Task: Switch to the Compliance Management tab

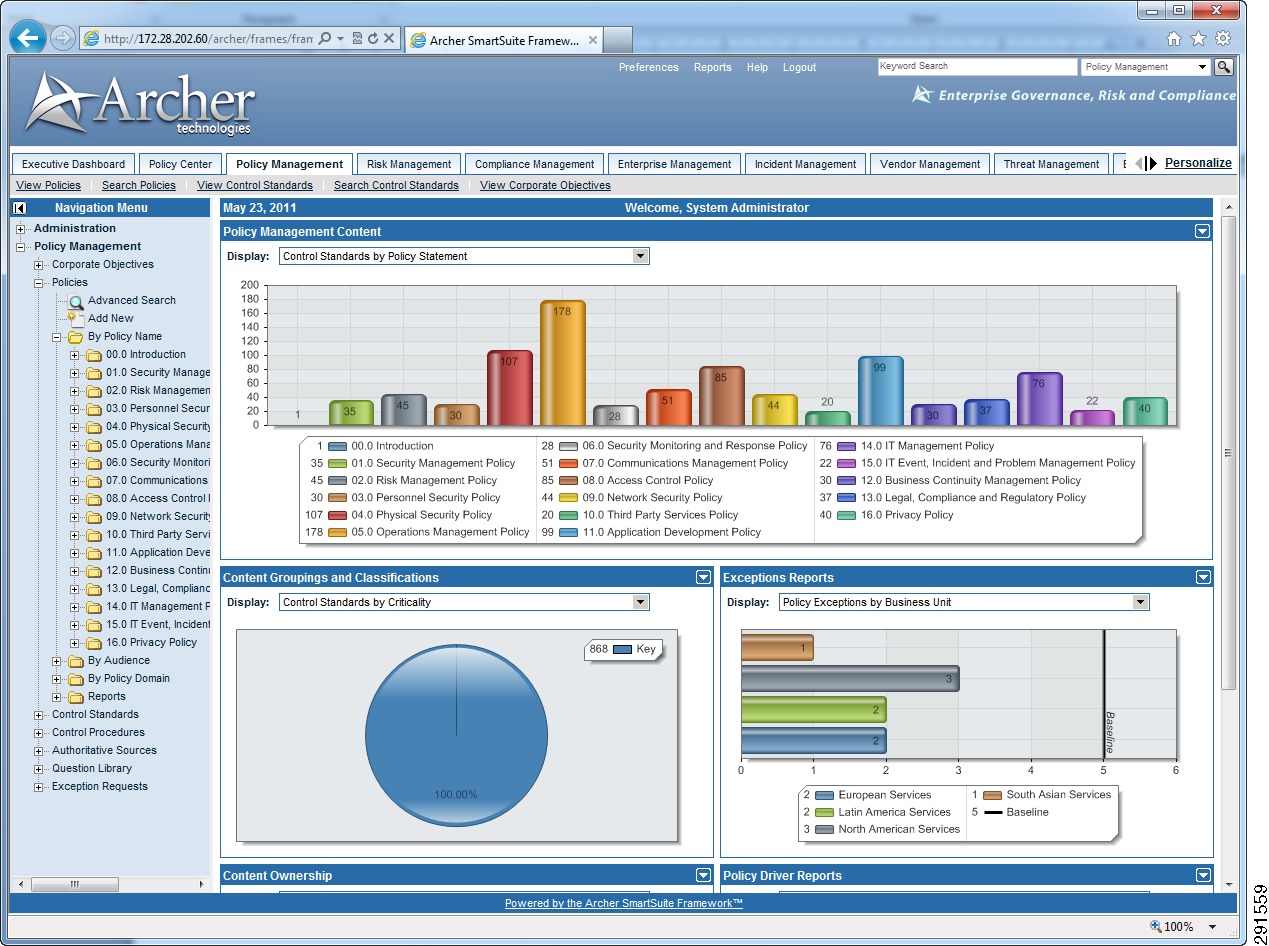Action: click(x=534, y=164)
